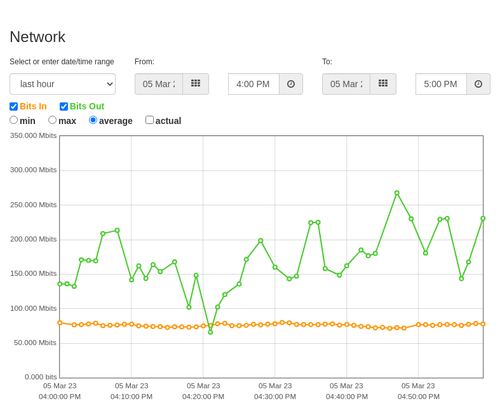This screenshot has height=403, width=500.
Task: Click the '04:50:00 PM' x-axis label
Action: pos(418,397)
